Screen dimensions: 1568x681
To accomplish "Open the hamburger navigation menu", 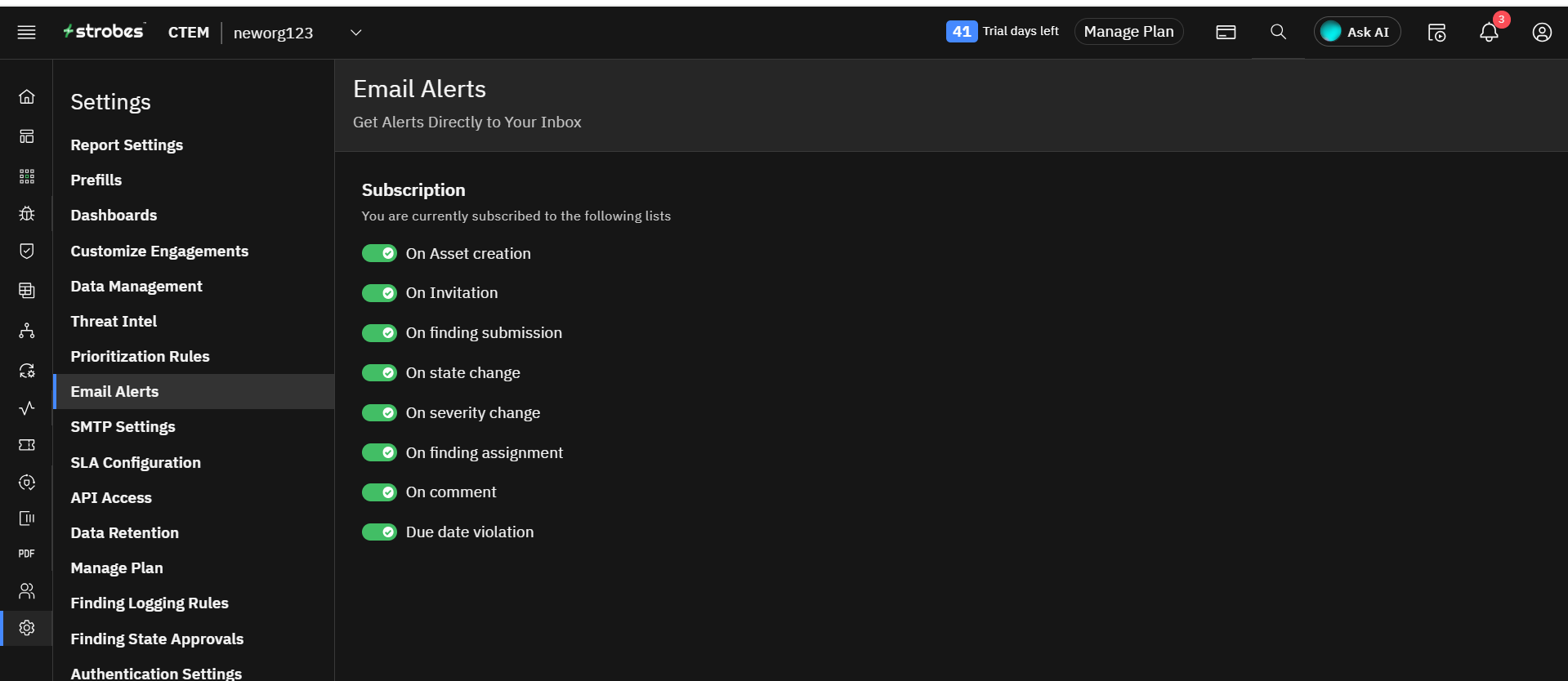I will coord(27,32).
